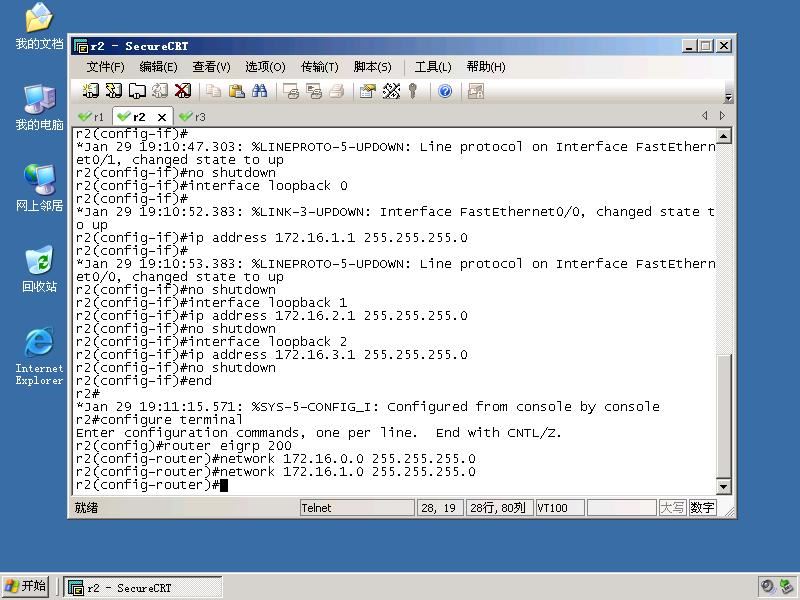Click terminal scrollbar down arrow
The image size is (800, 600).
pyautogui.click(x=723, y=487)
